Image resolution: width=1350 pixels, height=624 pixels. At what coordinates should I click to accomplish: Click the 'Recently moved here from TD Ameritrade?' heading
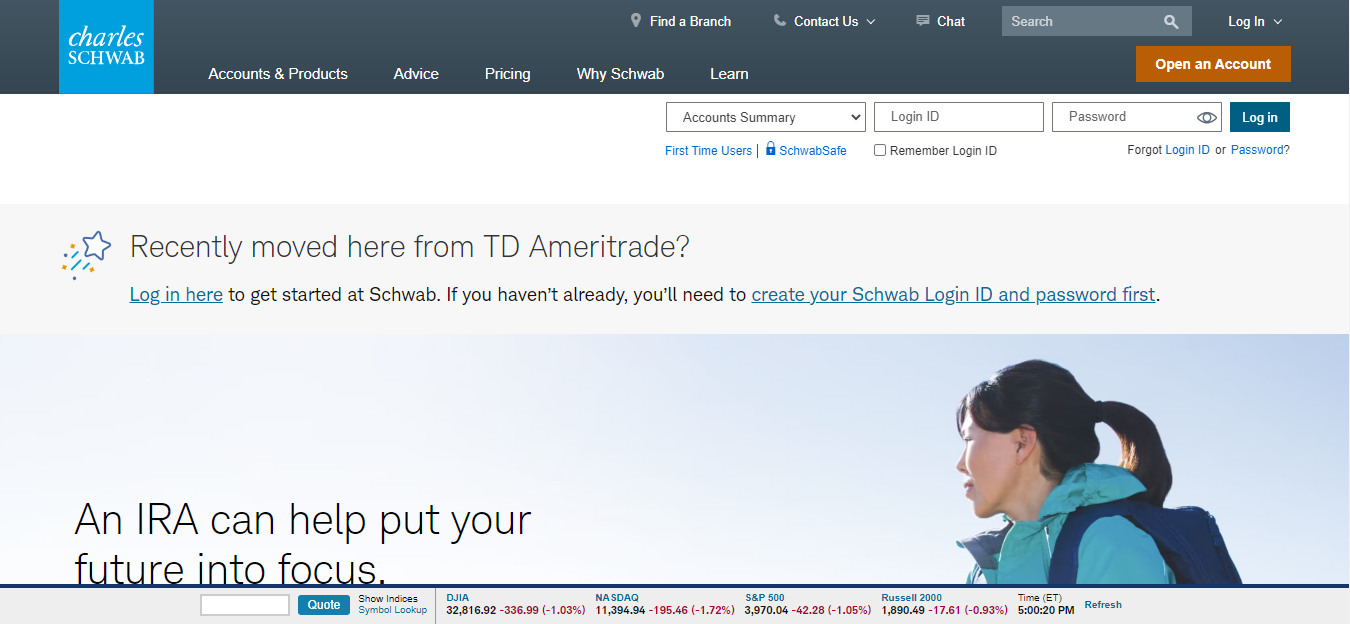pos(410,247)
